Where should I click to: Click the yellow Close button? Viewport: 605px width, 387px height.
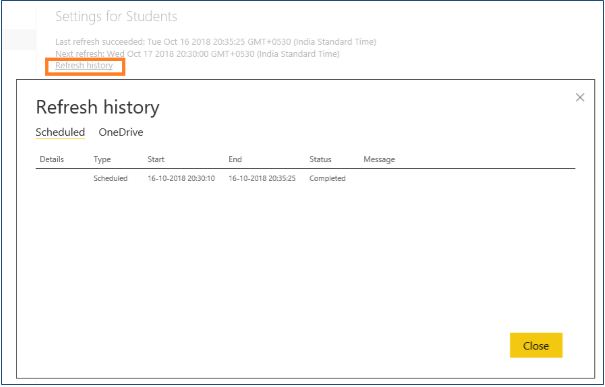536,345
